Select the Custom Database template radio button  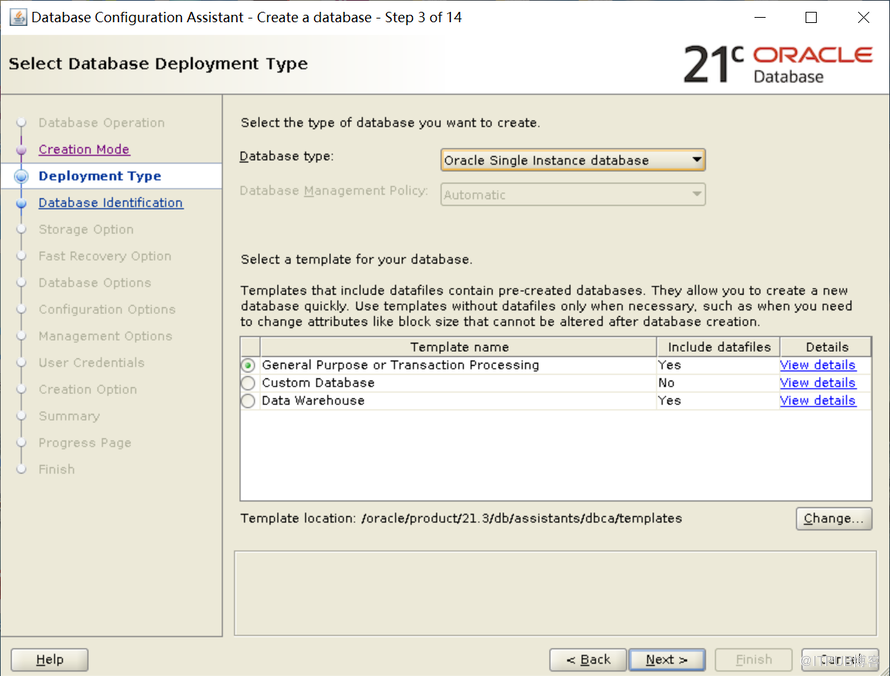click(248, 383)
